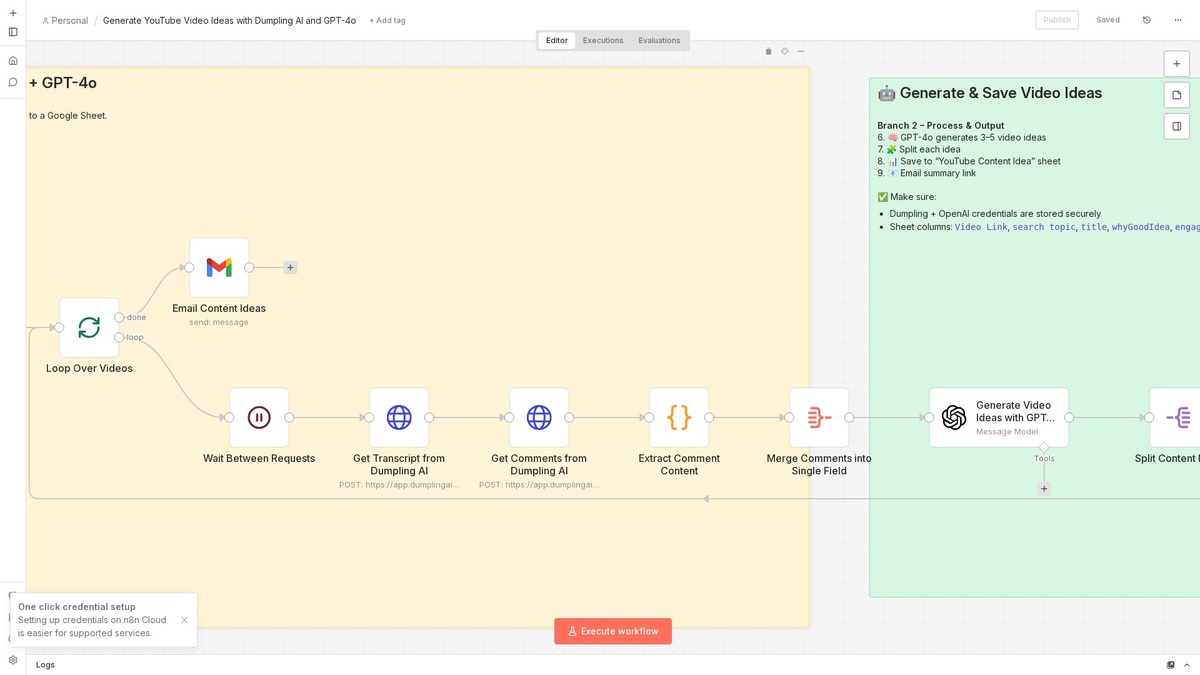Click the 'send: message' subtitle
Image resolution: width=1200 pixels, height=675 pixels.
tap(219, 322)
